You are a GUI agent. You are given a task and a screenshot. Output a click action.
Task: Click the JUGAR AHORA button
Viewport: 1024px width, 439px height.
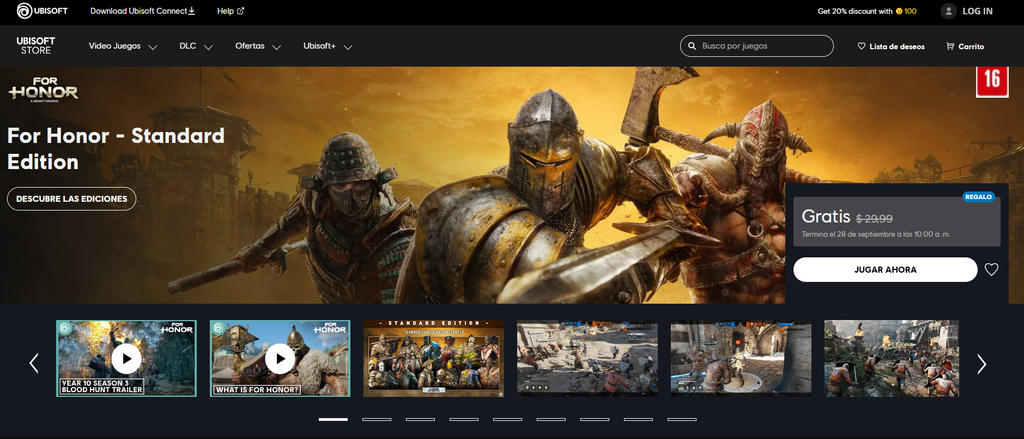click(885, 269)
